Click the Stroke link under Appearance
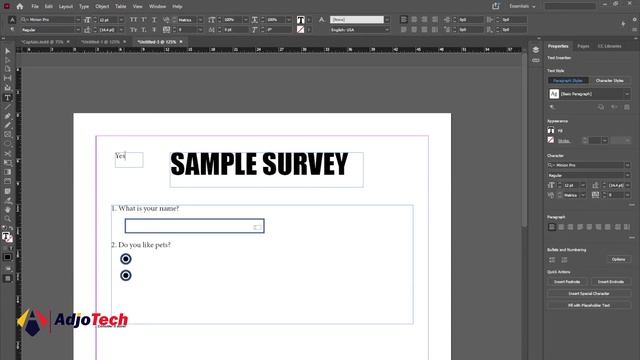The width and height of the screenshot is (640, 360). tap(564, 141)
